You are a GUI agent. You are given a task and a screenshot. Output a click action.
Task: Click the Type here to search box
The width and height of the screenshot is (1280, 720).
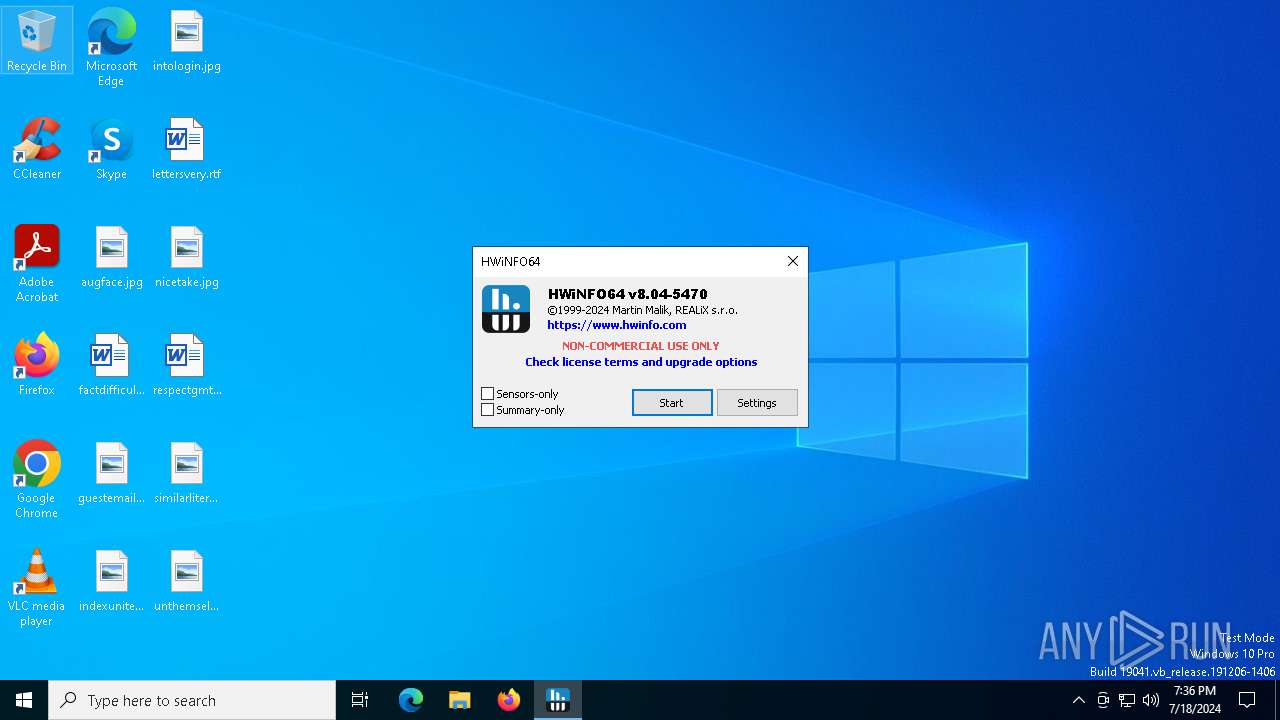pyautogui.click(x=192, y=700)
